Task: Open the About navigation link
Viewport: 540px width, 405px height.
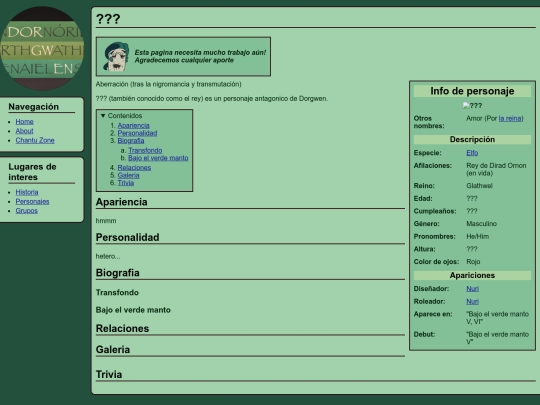Action: (24, 131)
